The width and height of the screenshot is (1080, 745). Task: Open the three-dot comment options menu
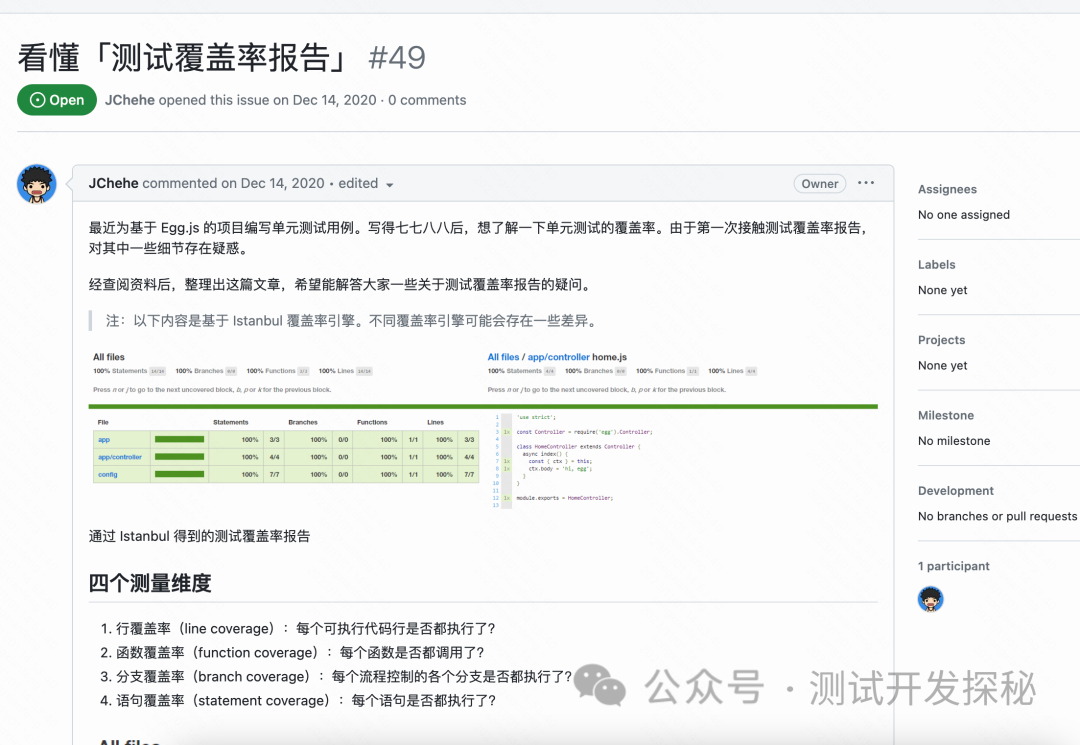pos(866,183)
